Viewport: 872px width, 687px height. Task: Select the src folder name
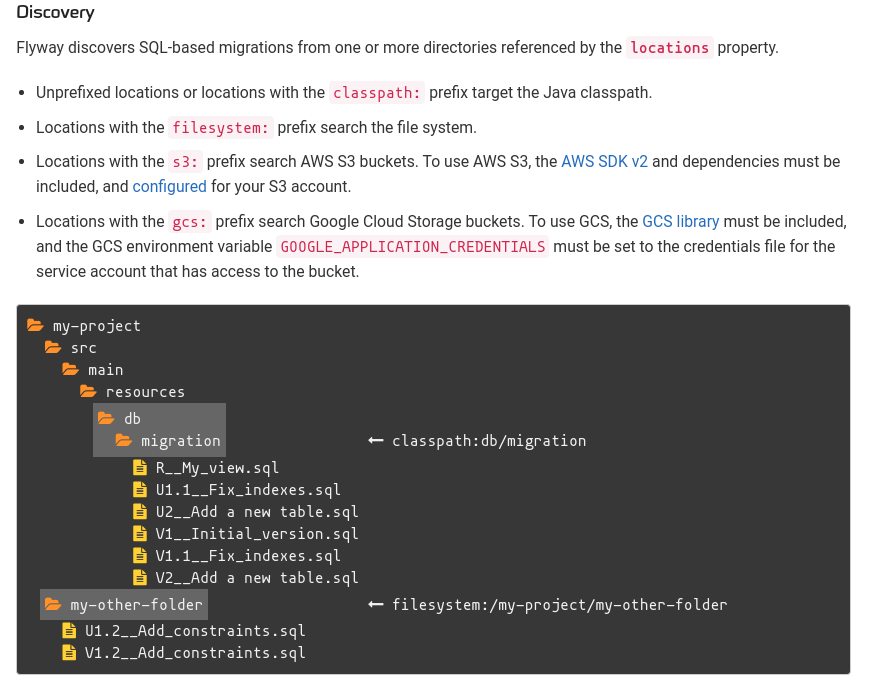[x=83, y=348]
